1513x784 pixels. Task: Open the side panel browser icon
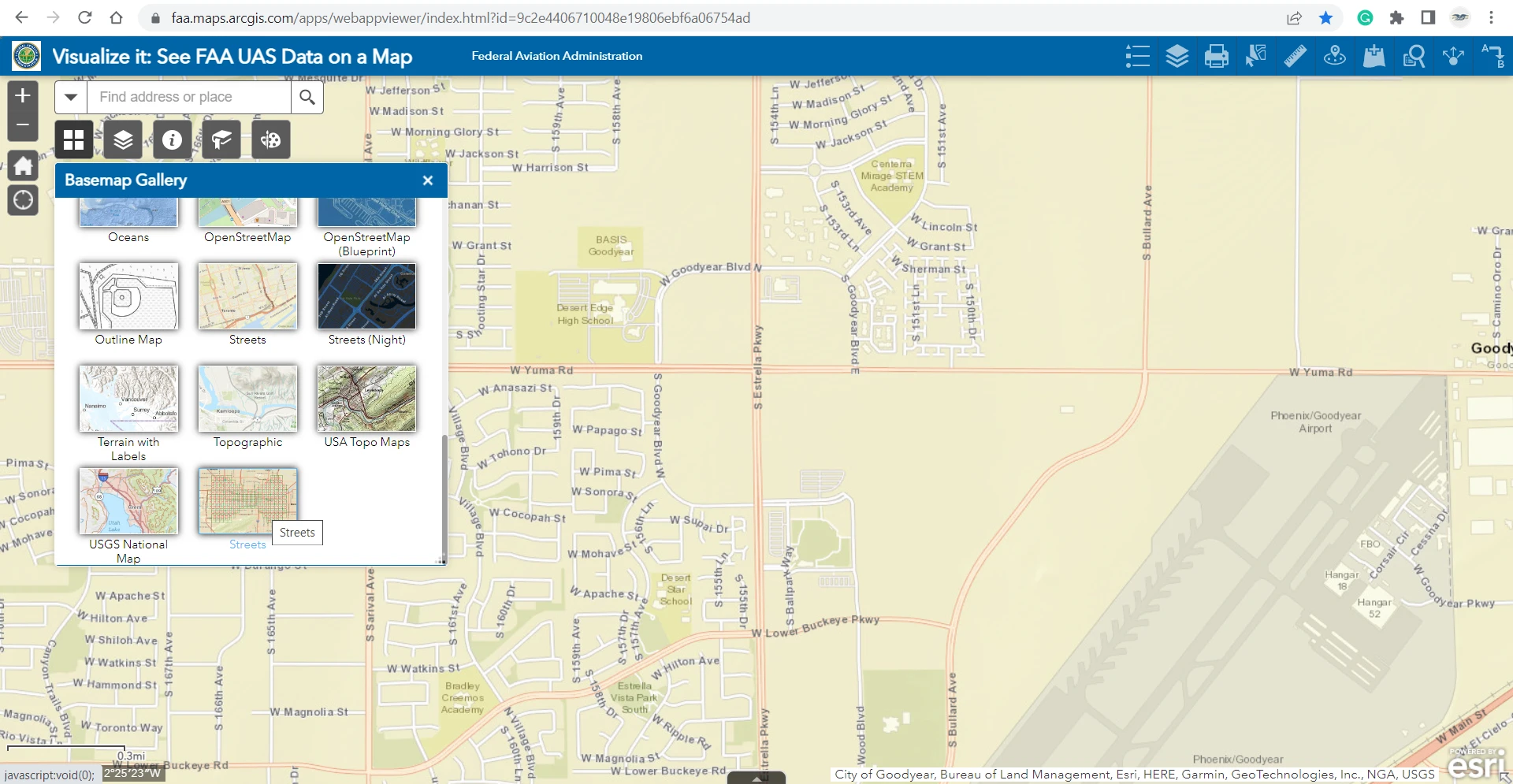pyautogui.click(x=1428, y=17)
